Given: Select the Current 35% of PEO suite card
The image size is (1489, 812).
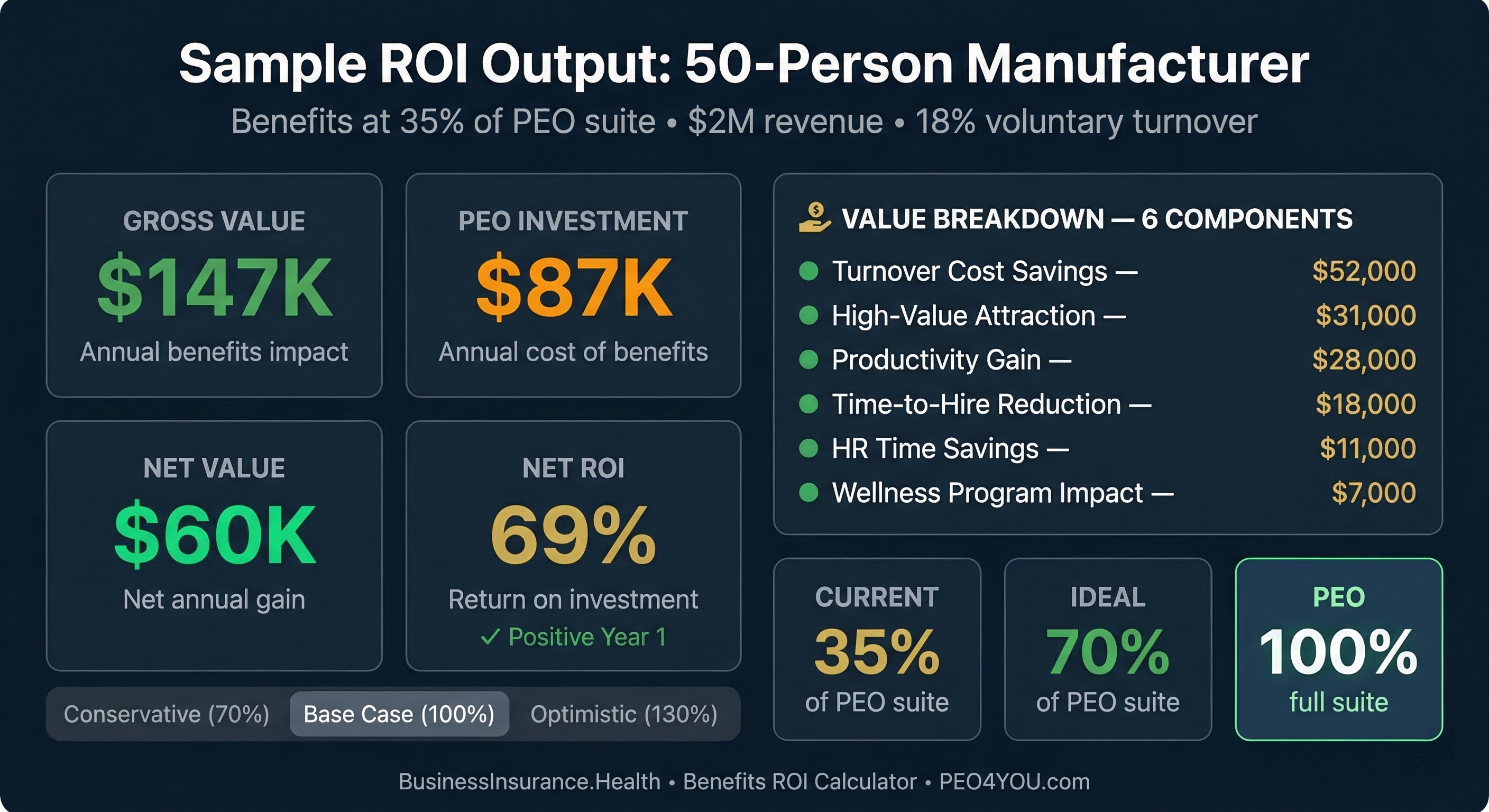Looking at the screenshot, I should 877,649.
